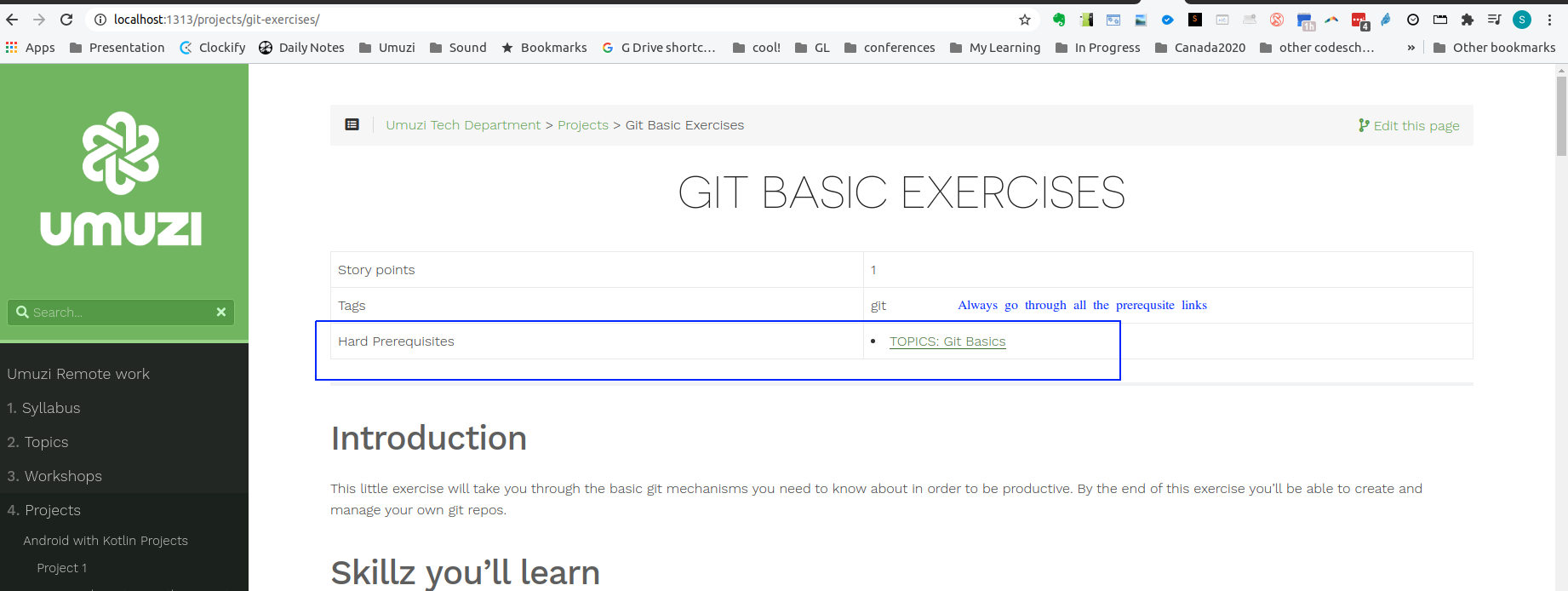Click the Umuzi logo in the sidebar
The width and height of the screenshot is (1568, 591).
[x=121, y=179]
